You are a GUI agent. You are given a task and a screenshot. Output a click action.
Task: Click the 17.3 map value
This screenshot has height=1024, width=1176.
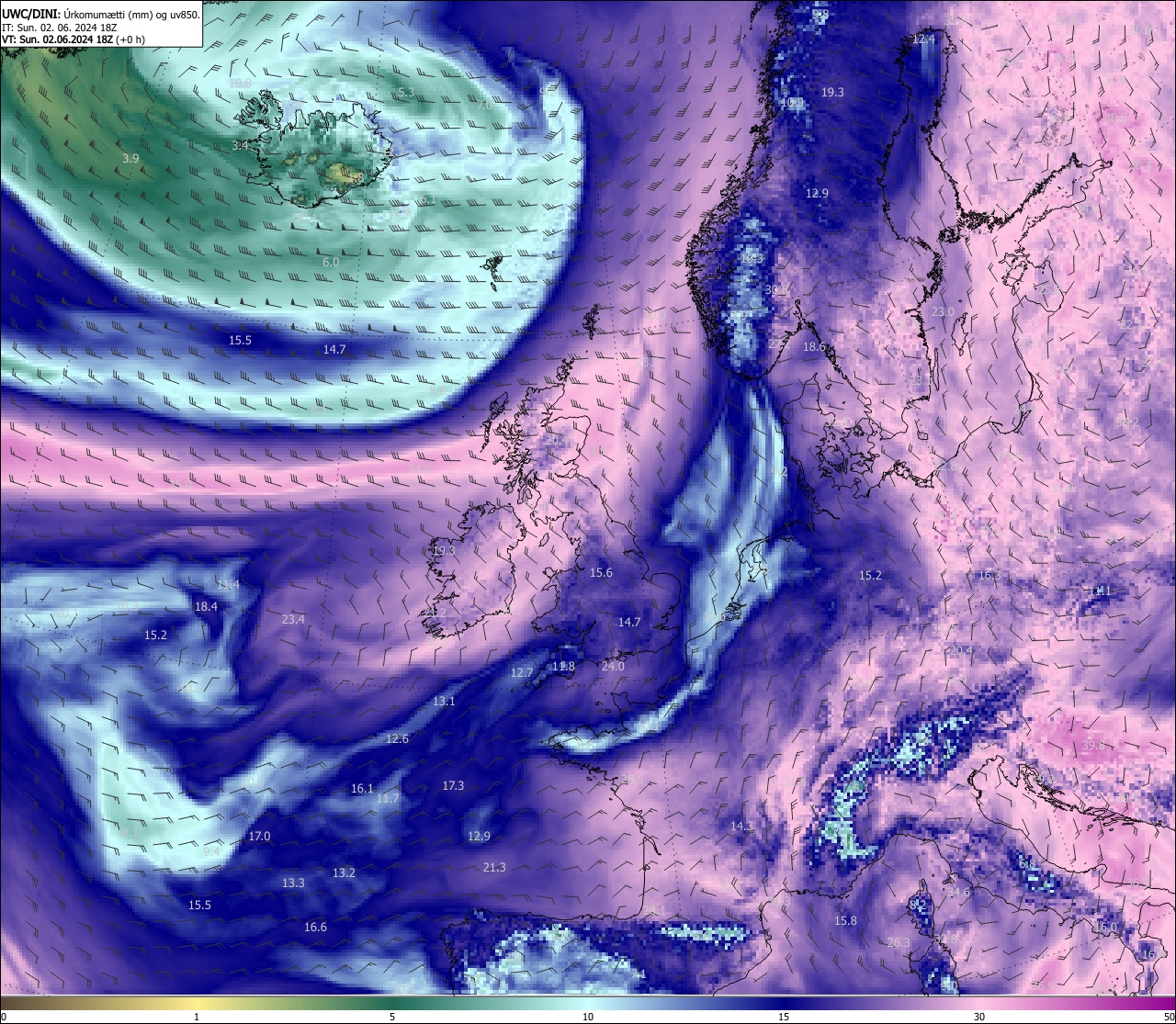[x=453, y=786]
